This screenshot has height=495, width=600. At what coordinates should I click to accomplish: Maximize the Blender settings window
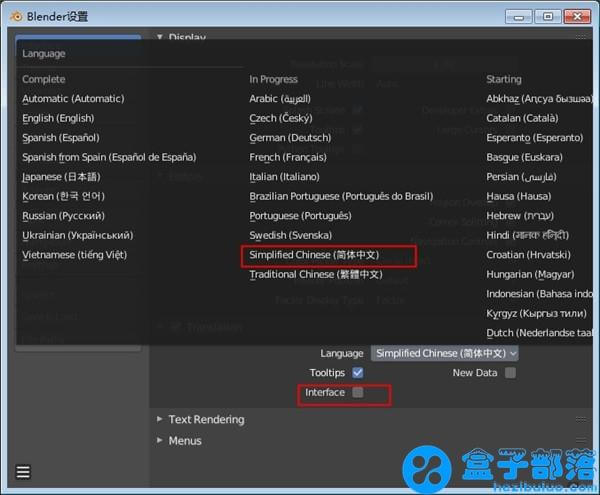[x=548, y=17]
